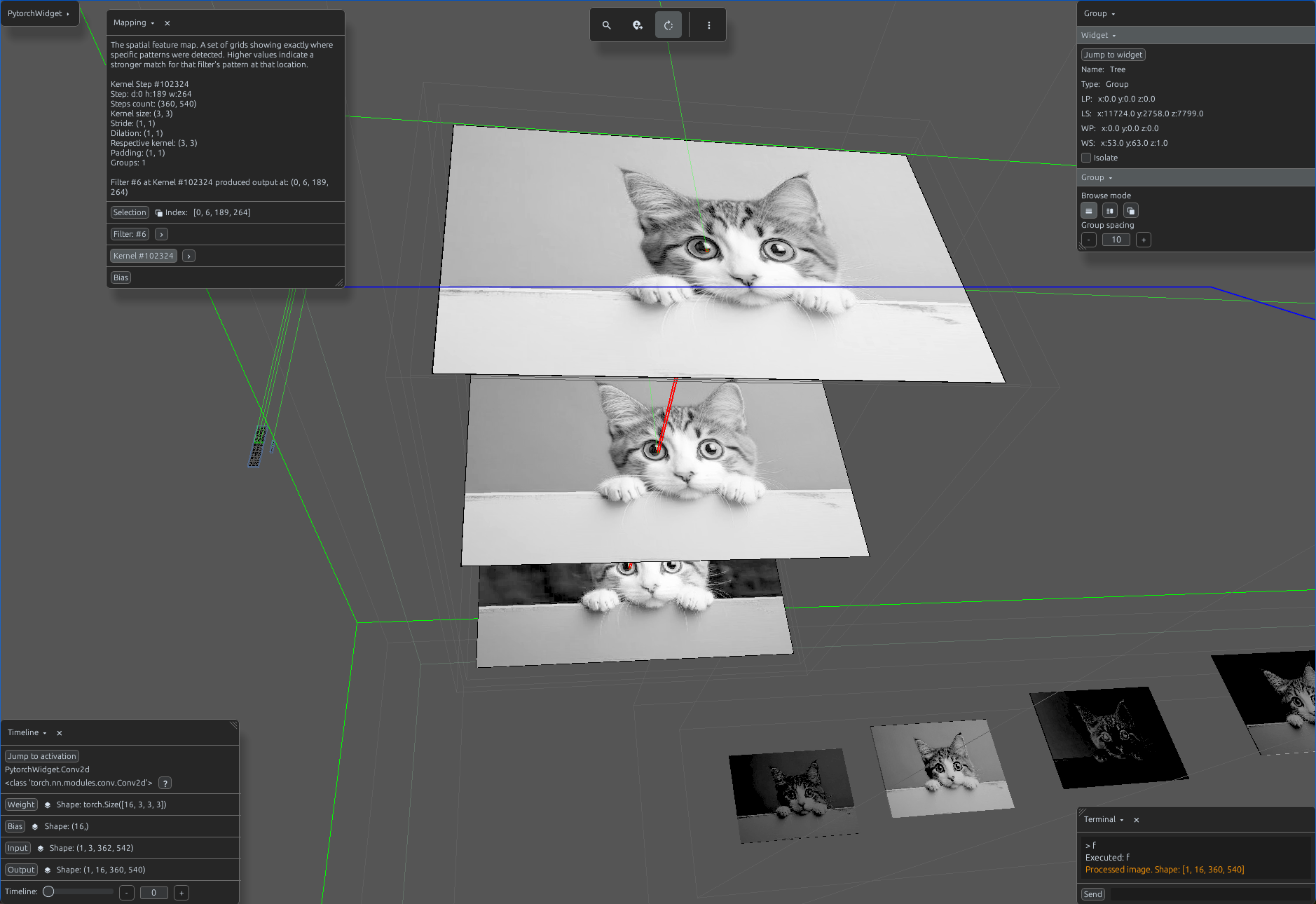The image size is (1316, 904).
Task: Click the Bias button in Mapping panel
Action: click(x=121, y=278)
